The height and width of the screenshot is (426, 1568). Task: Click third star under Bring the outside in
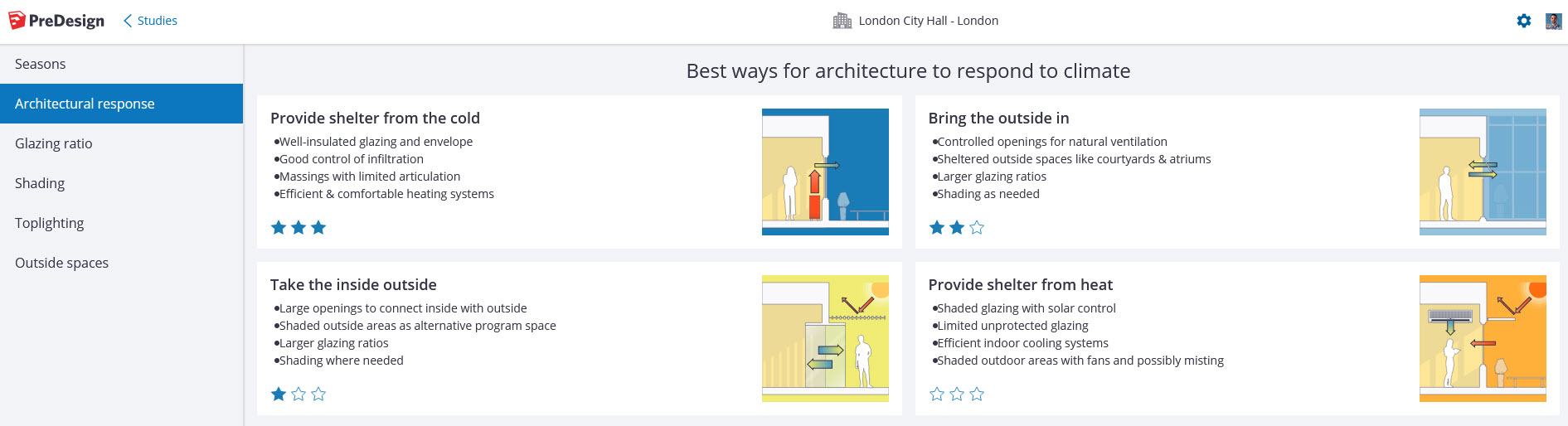[x=977, y=227]
